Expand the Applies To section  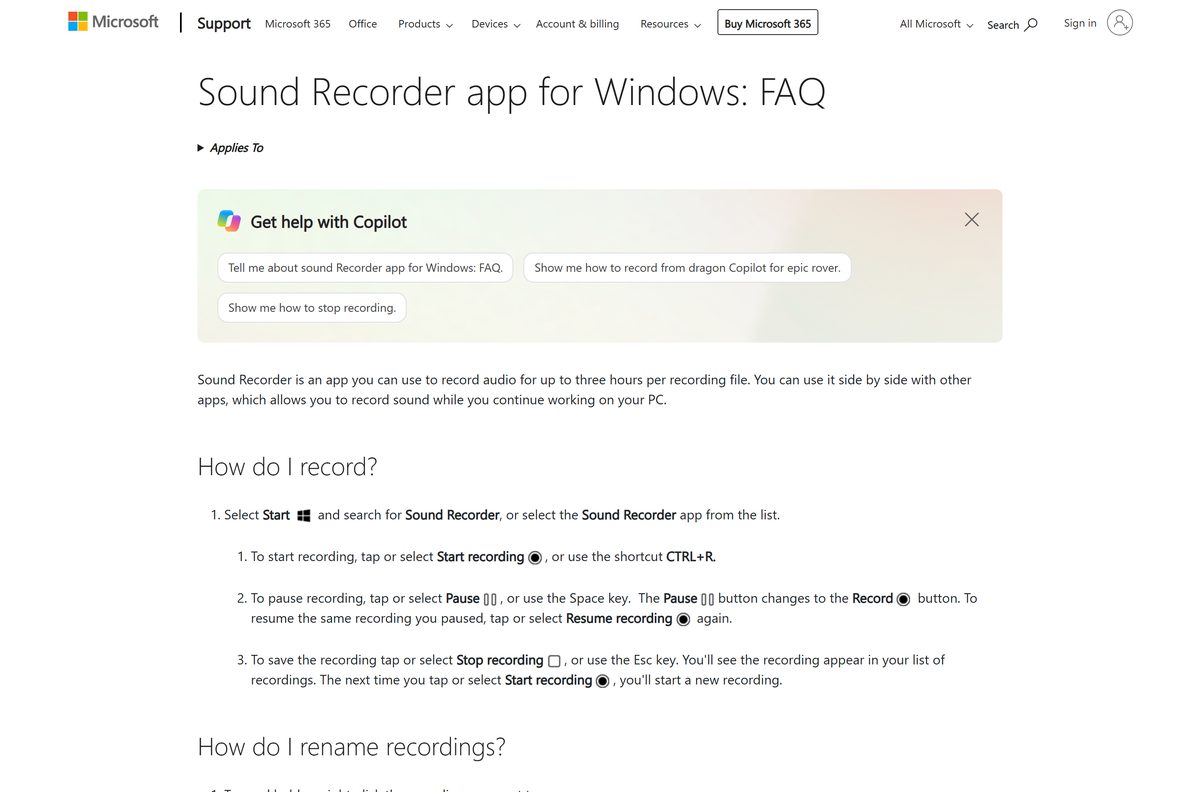point(231,148)
